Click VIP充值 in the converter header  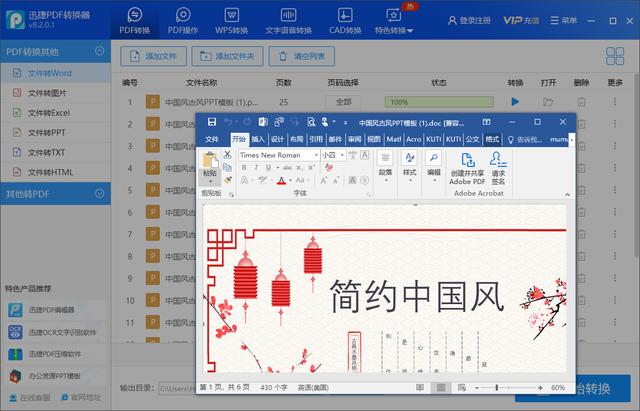point(521,20)
